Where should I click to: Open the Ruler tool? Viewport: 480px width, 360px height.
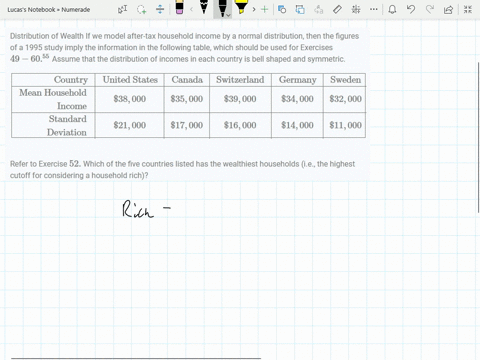tap(337, 9)
